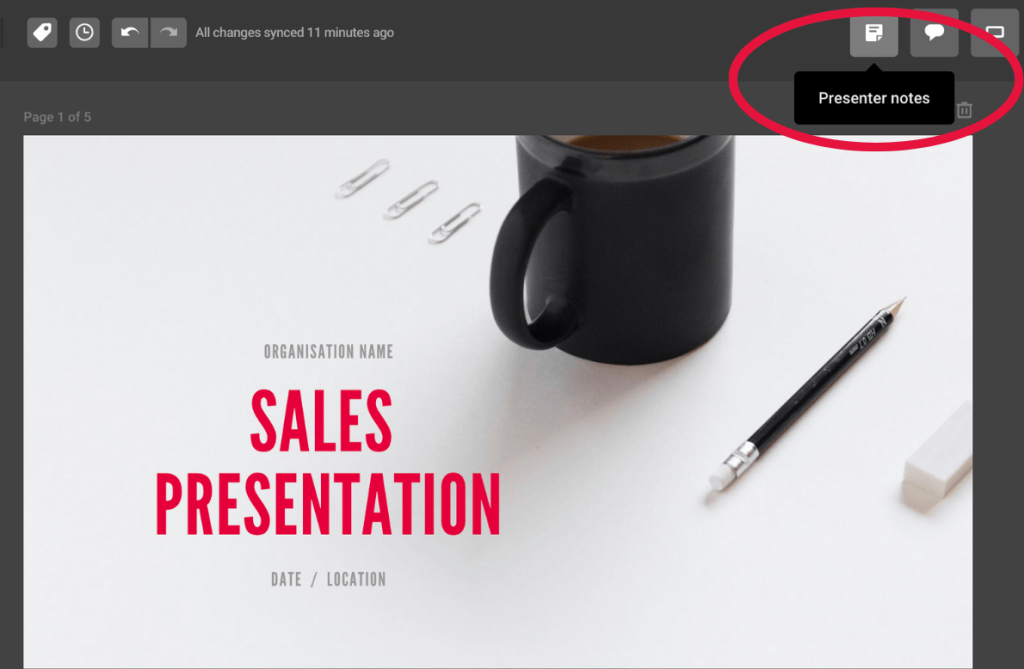Select the DATE placeholder text

[x=286, y=579]
